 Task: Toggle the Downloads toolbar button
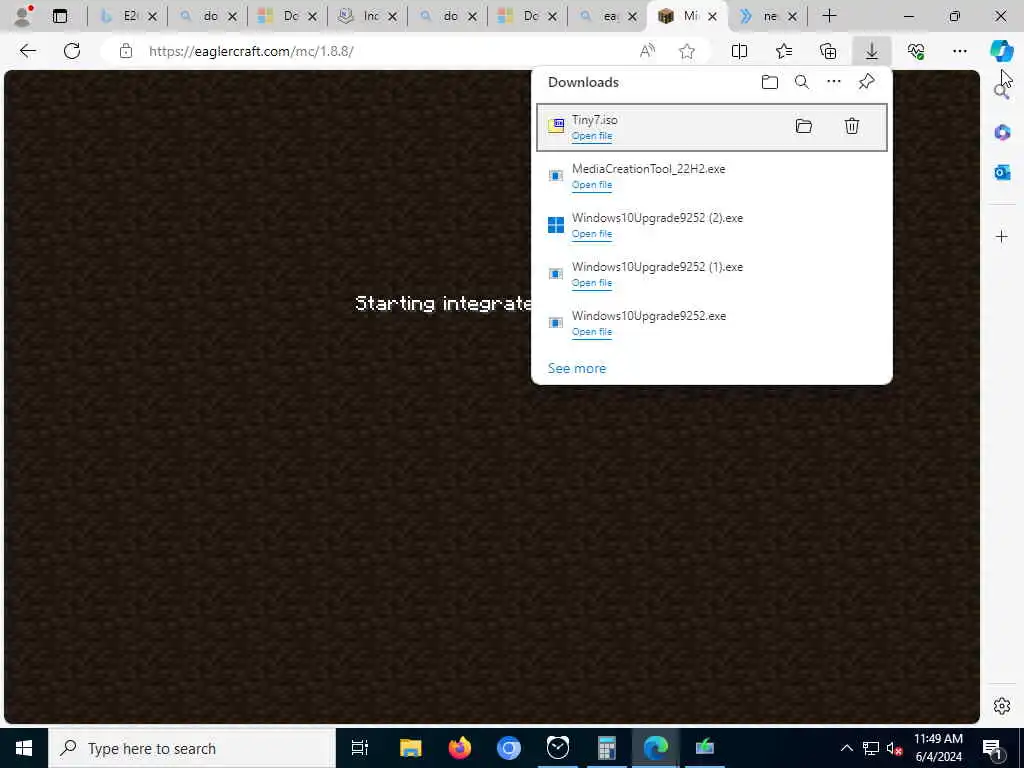click(x=872, y=51)
